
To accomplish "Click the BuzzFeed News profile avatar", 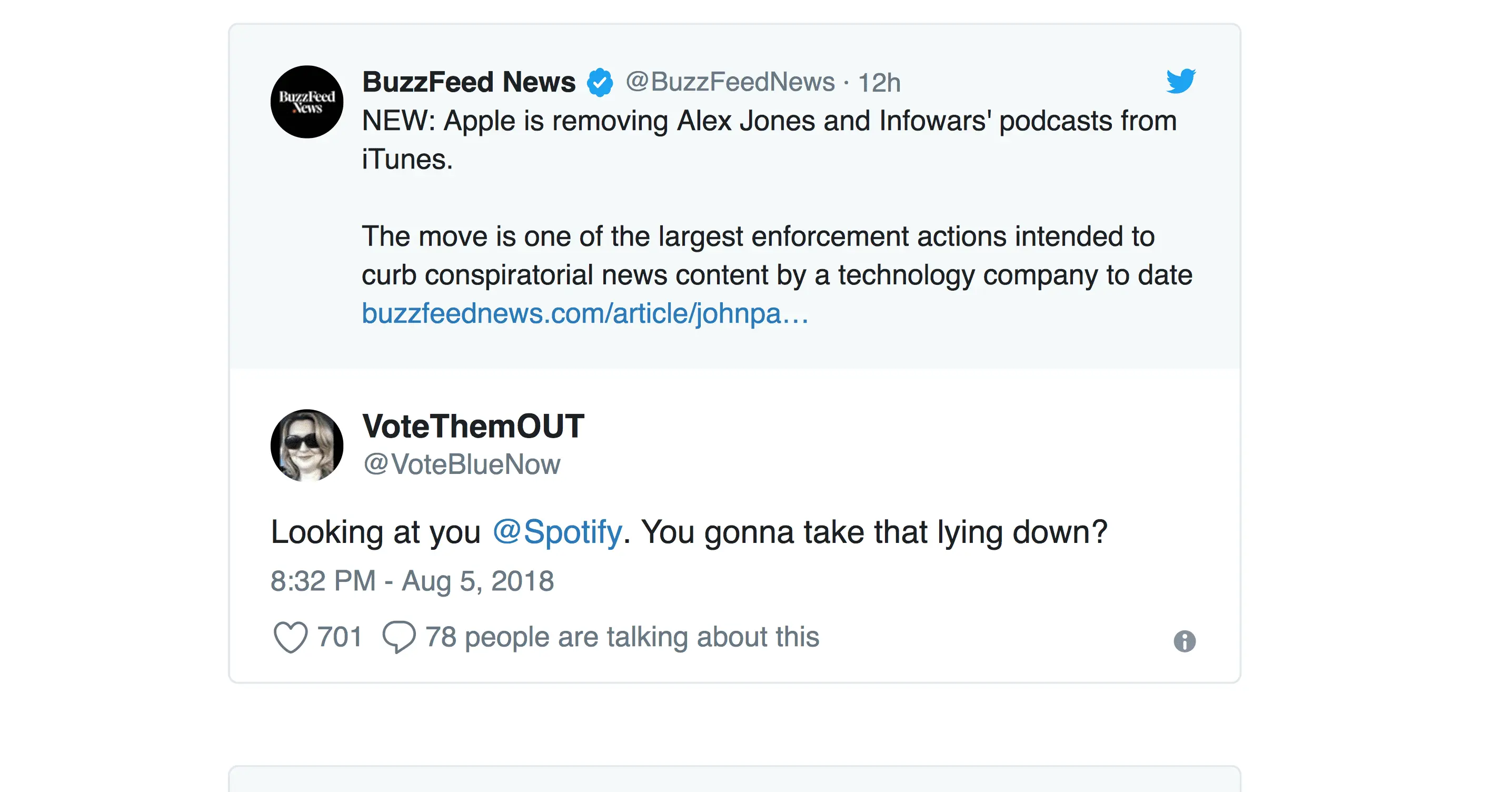I will pyautogui.click(x=307, y=102).
